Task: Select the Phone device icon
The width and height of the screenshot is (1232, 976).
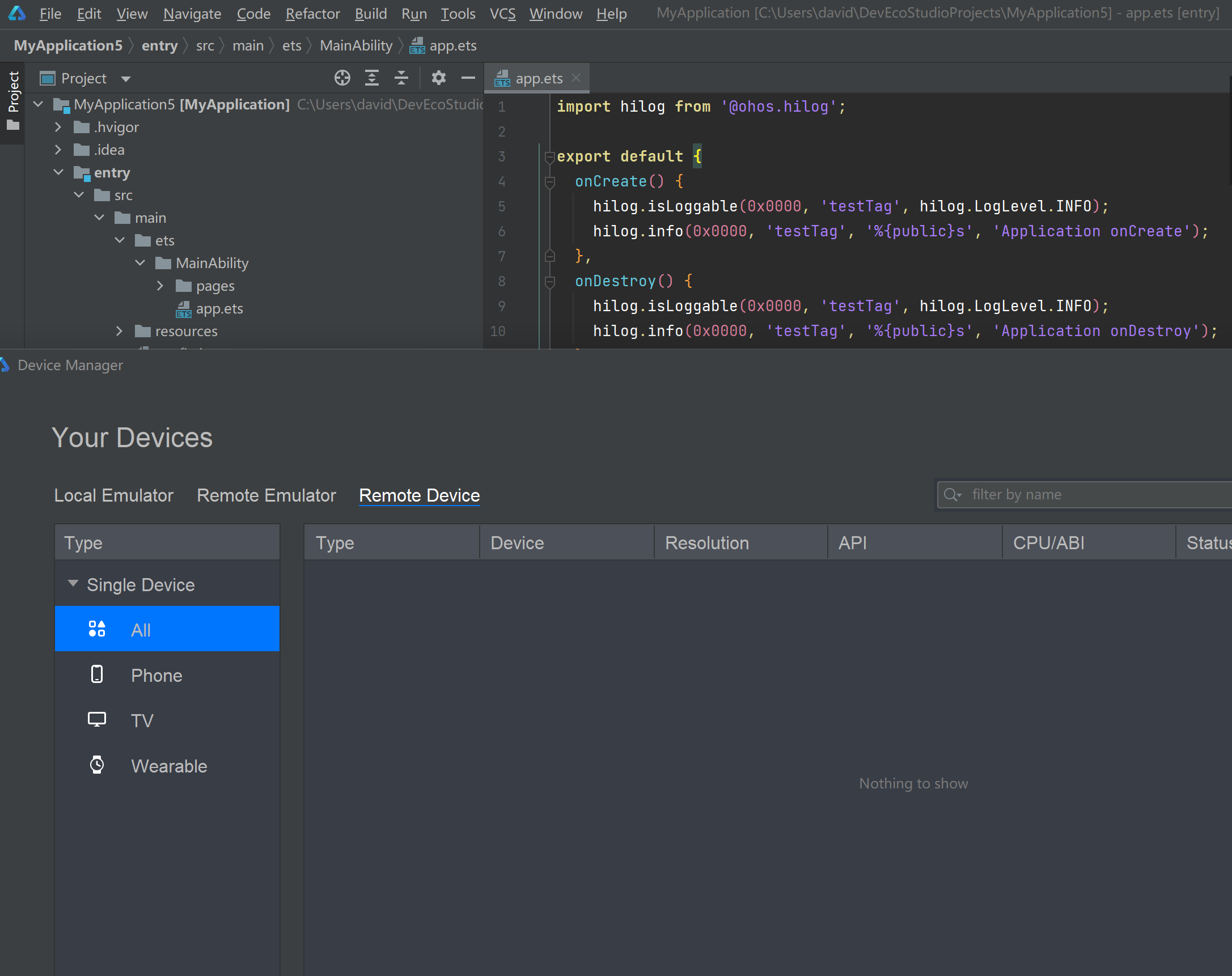Action: click(96, 674)
